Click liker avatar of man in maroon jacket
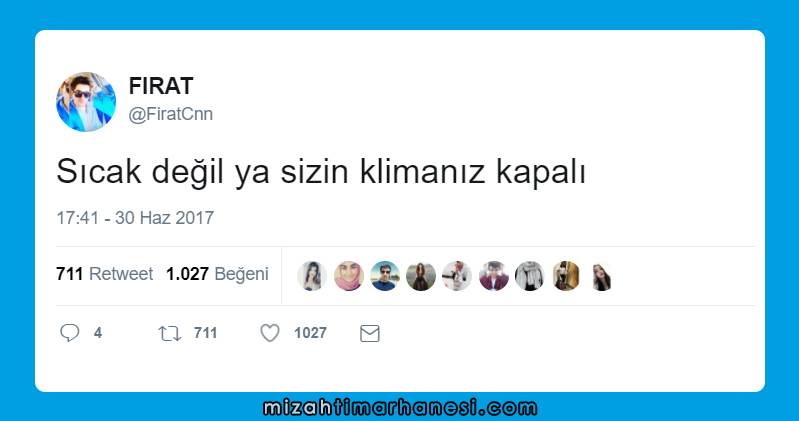Image resolution: width=799 pixels, height=421 pixels. click(494, 276)
